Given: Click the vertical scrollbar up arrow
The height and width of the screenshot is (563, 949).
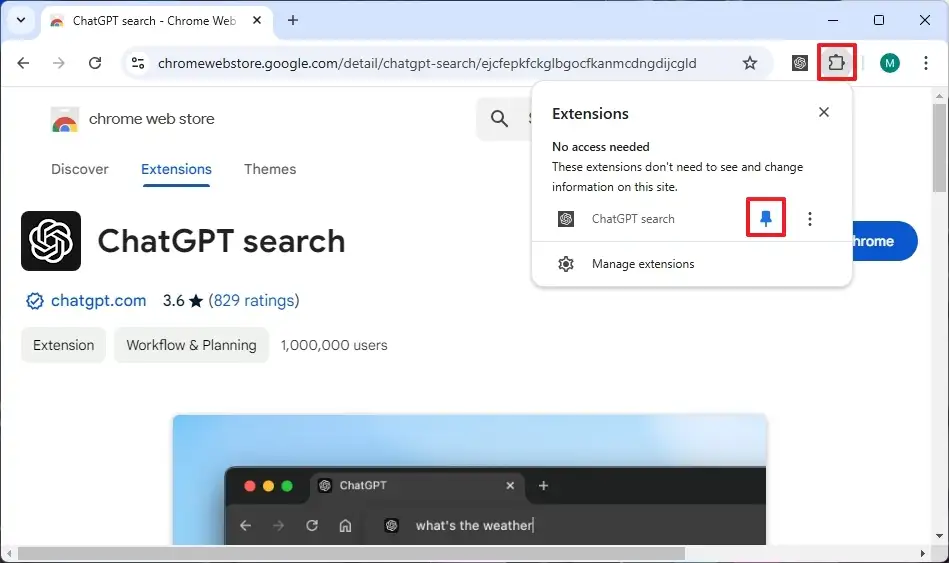Looking at the screenshot, I should [939, 96].
